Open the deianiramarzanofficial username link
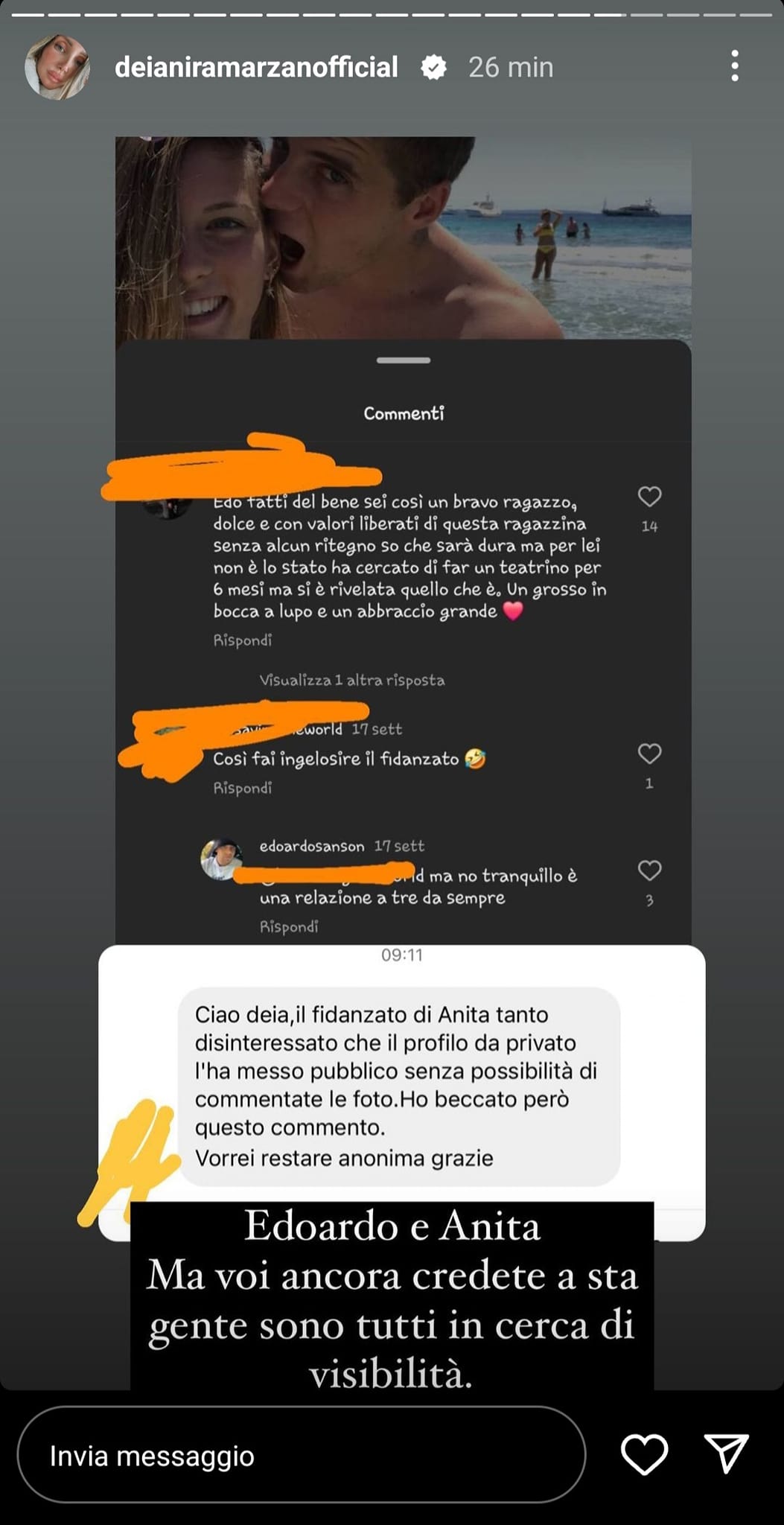The image size is (784, 1525). pos(256,68)
